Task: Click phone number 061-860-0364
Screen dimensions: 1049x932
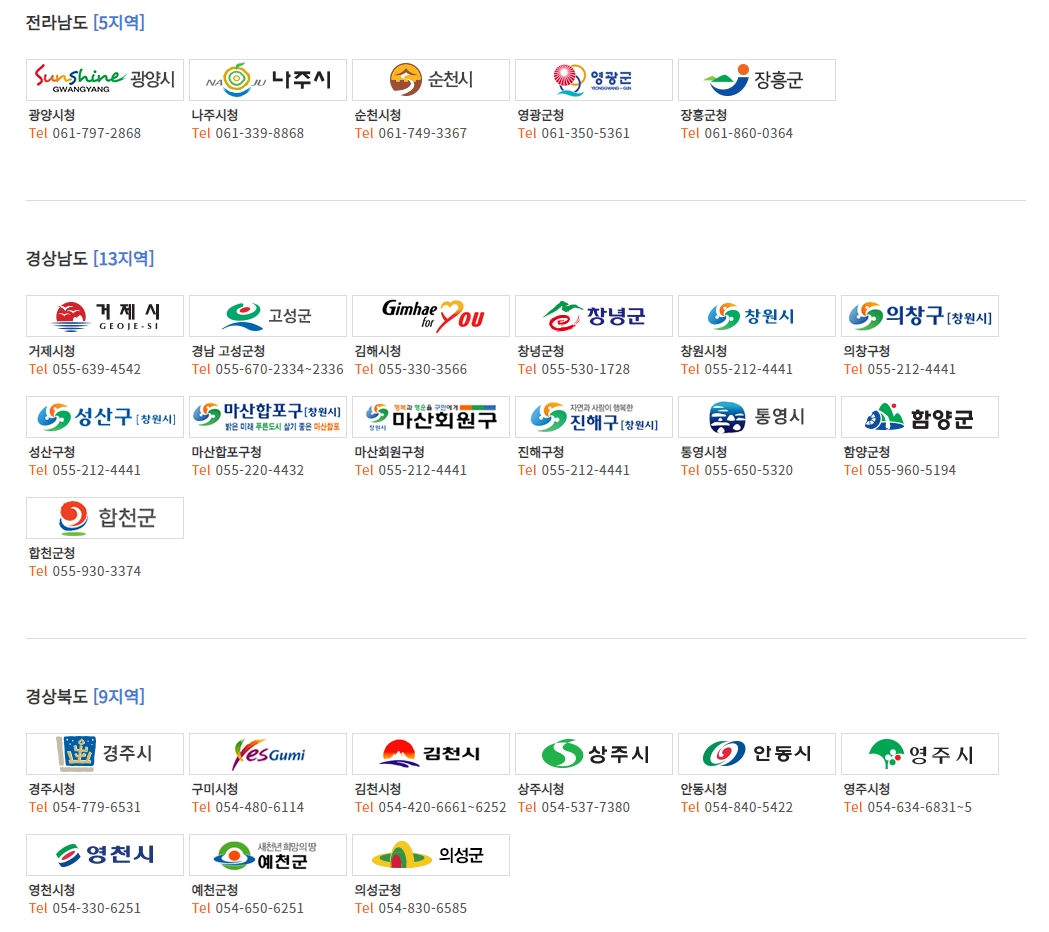Action: pyautogui.click(x=749, y=133)
